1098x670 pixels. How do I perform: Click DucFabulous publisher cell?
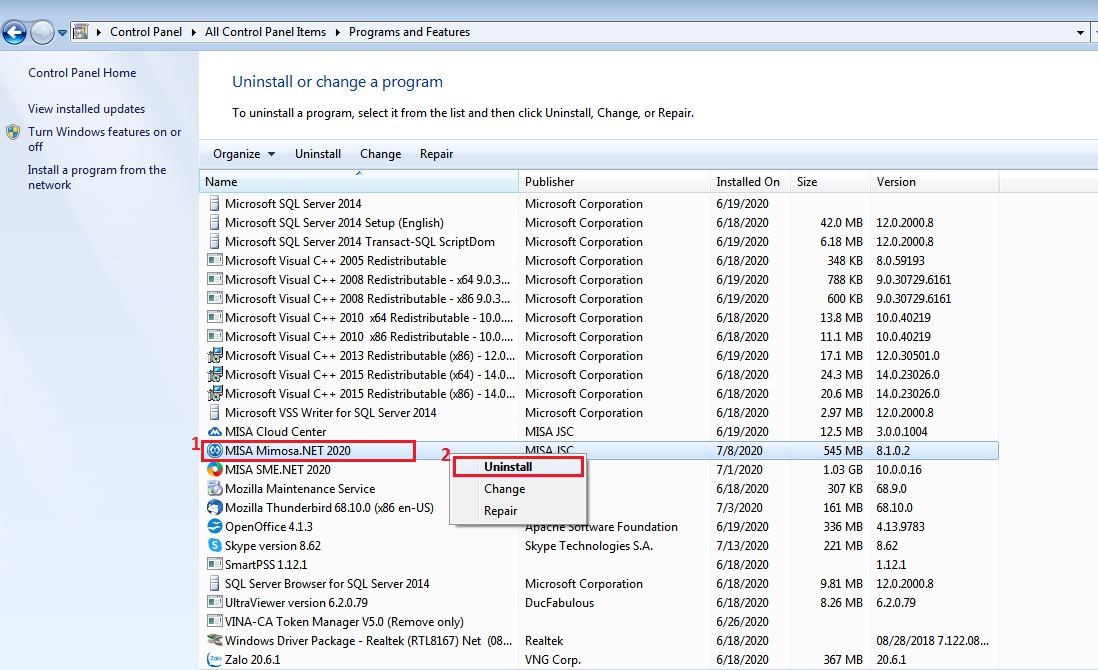click(x=559, y=602)
